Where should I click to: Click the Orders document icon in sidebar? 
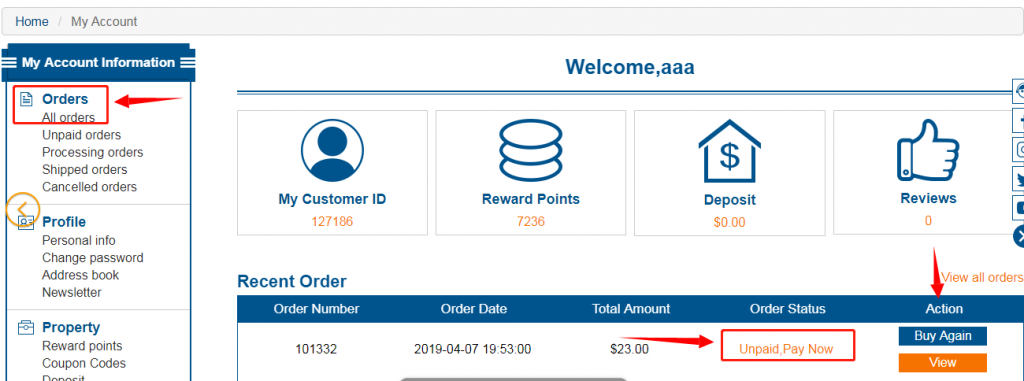[26, 99]
